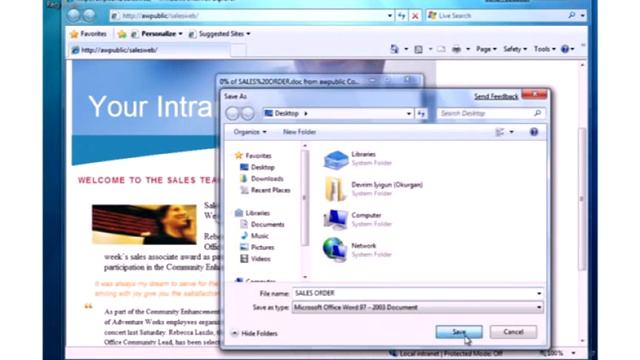Cancel the Save As dialog
Viewport: 640px width, 360px height.
(x=513, y=332)
